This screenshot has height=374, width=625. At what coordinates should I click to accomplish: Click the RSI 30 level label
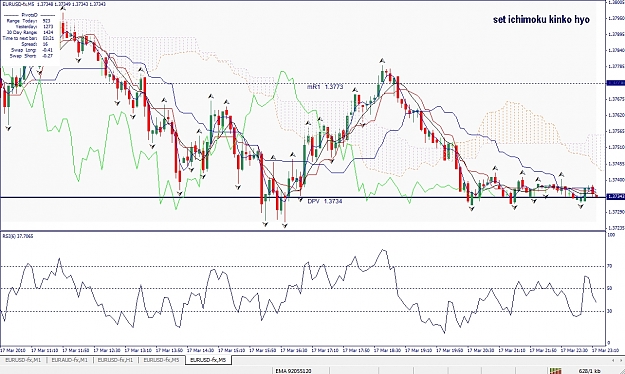tap(609, 311)
